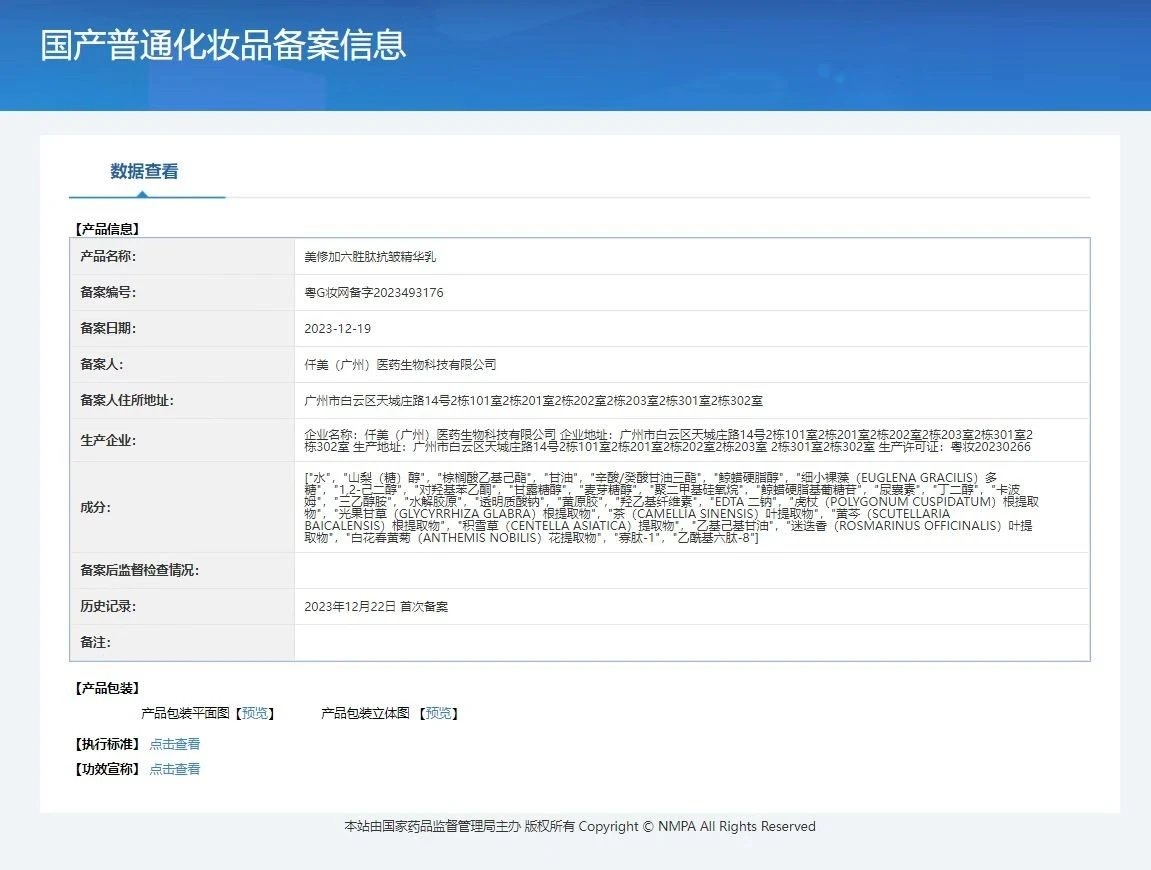Click the 产品包装平面图 label

[x=186, y=713]
